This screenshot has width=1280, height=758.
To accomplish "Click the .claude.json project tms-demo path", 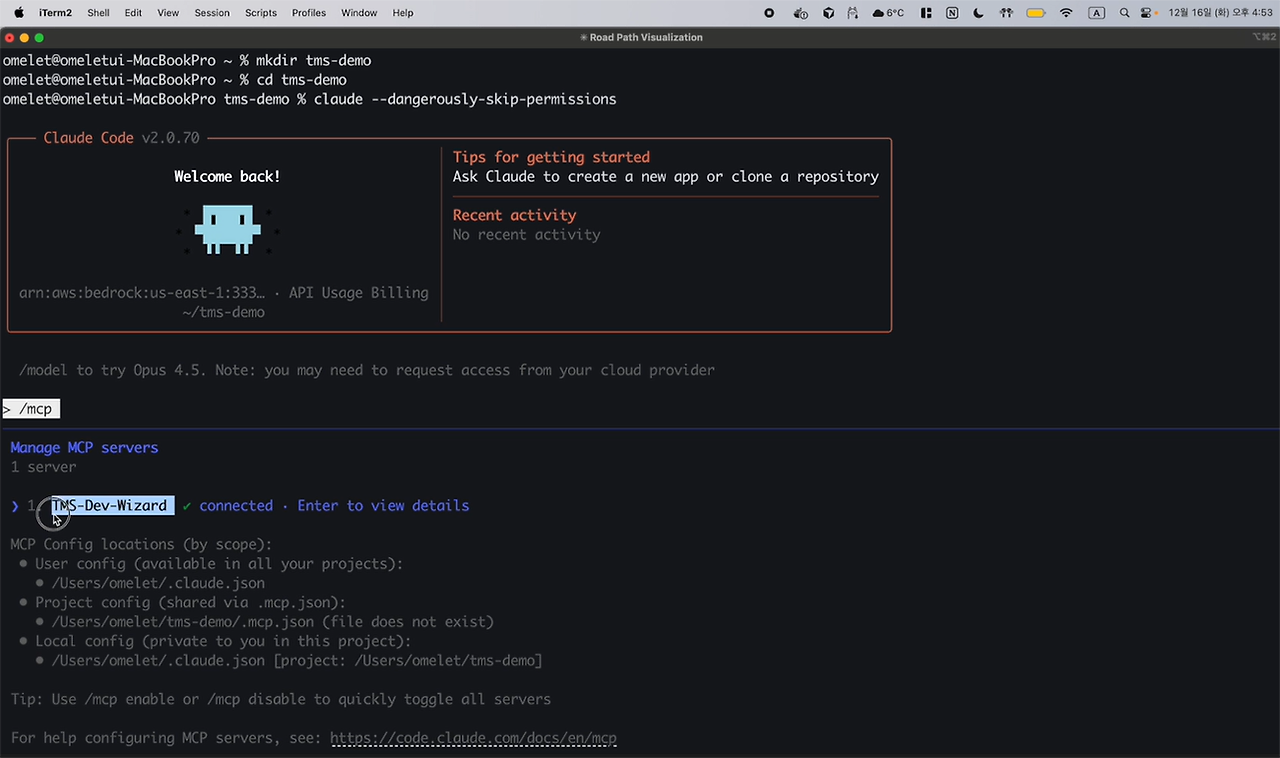I will (x=297, y=661).
